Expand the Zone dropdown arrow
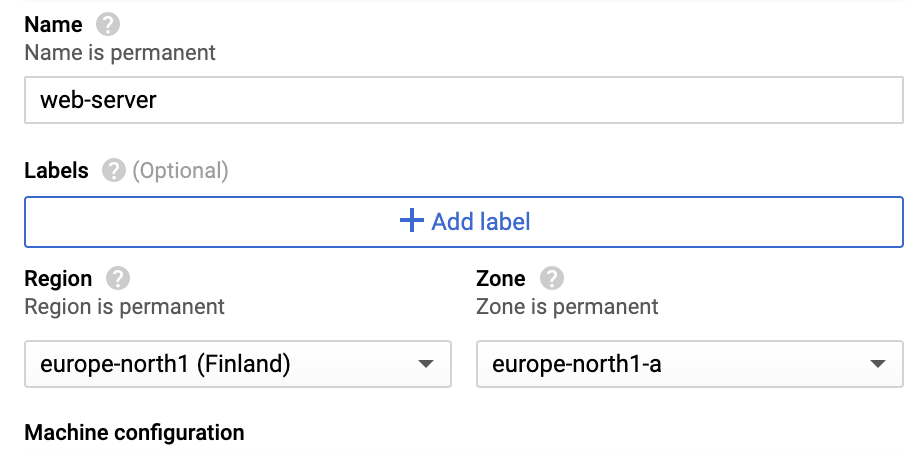The height and width of the screenshot is (452, 912). pos(878,364)
